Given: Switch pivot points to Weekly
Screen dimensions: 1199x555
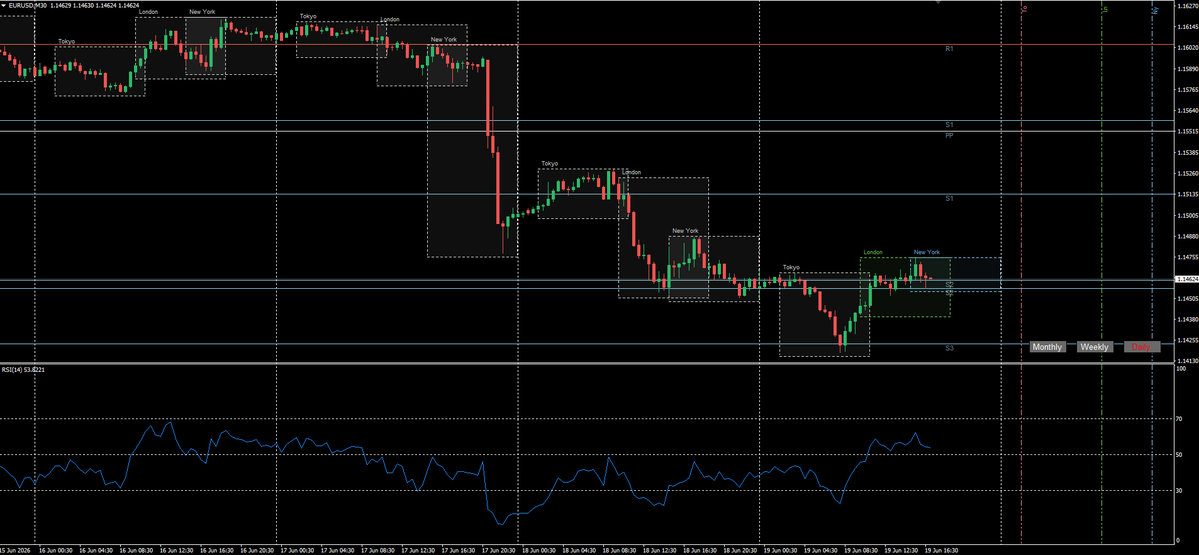Looking at the screenshot, I should (1094, 347).
